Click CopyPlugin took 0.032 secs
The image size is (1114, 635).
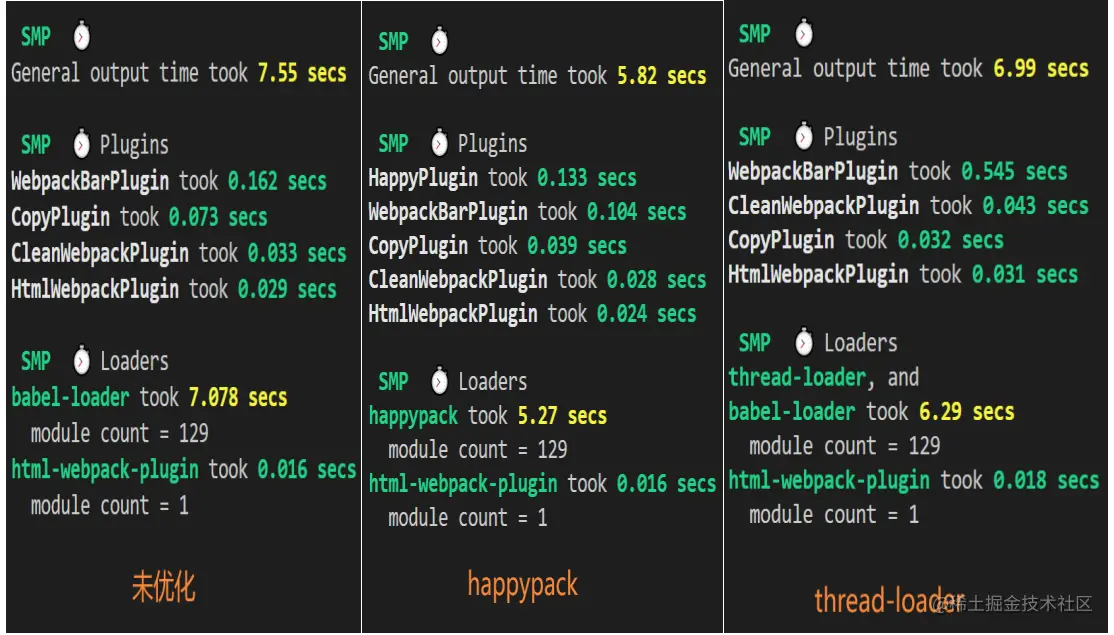coord(865,240)
